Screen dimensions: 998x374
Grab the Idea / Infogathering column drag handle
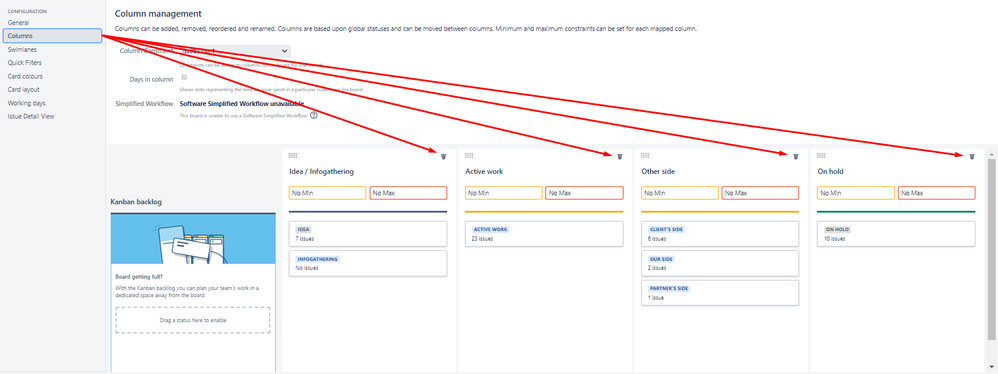(x=293, y=155)
